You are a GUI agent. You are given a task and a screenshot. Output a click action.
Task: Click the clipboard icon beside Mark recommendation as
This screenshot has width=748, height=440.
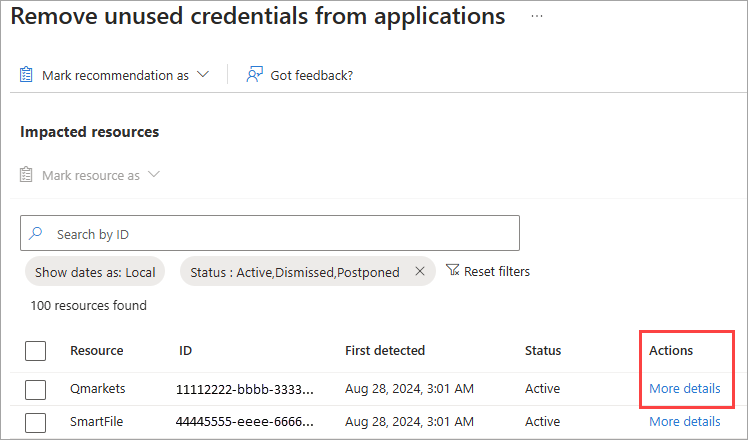tap(27, 75)
